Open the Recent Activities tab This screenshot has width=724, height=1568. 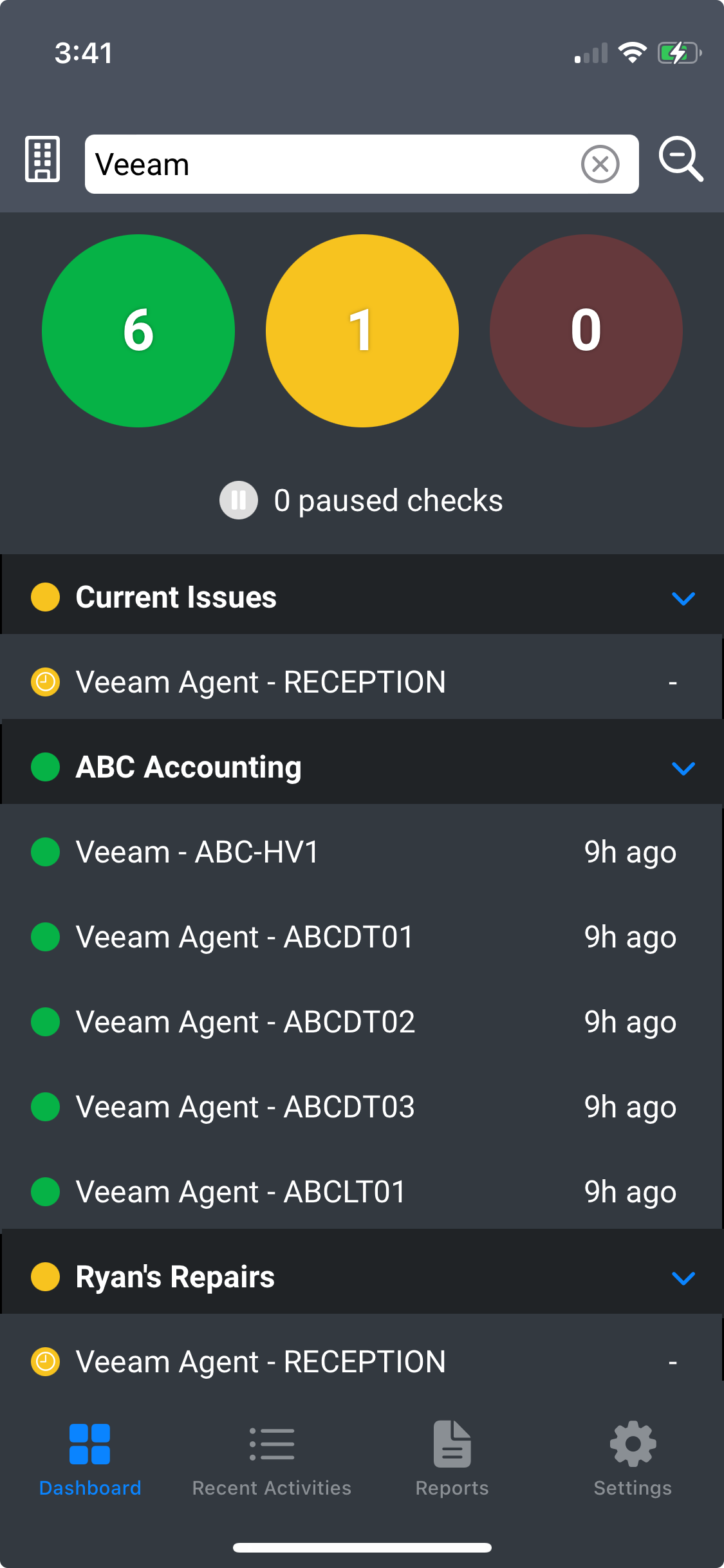(272, 1458)
